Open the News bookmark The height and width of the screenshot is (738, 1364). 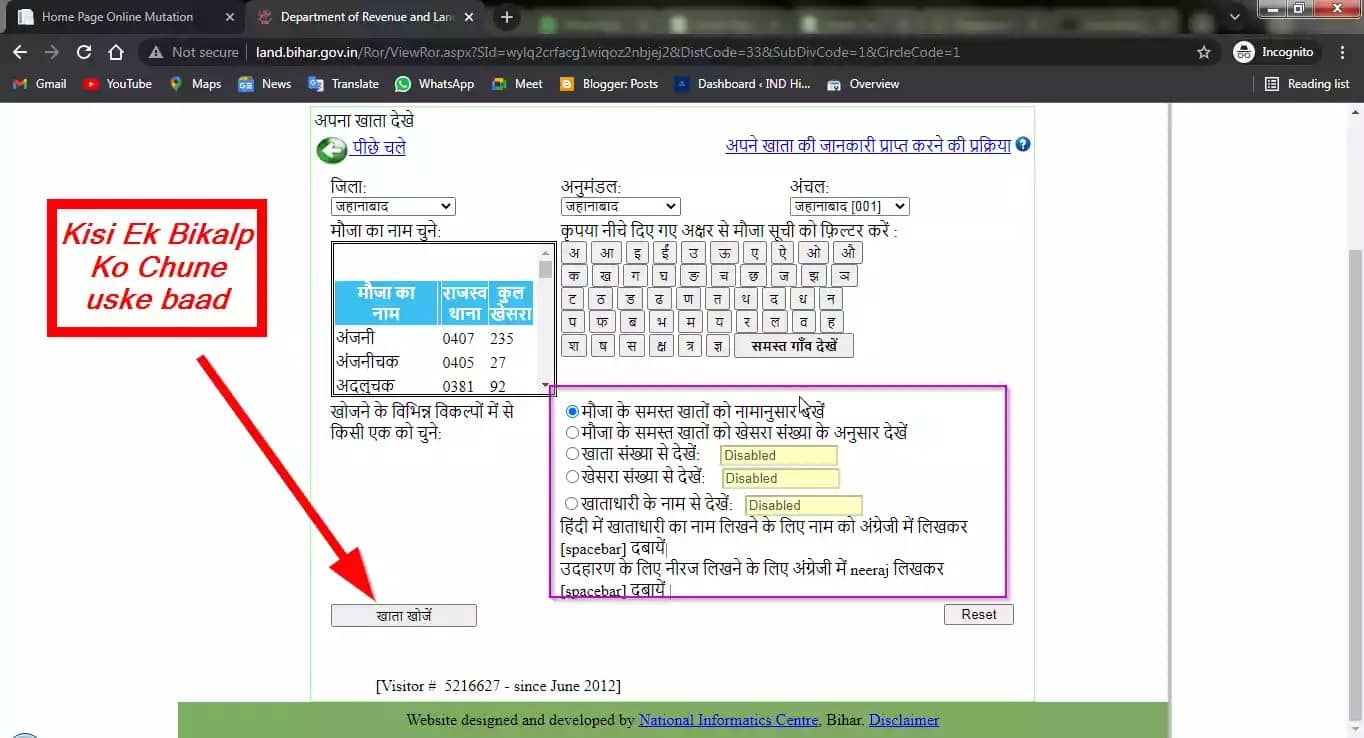[264, 84]
